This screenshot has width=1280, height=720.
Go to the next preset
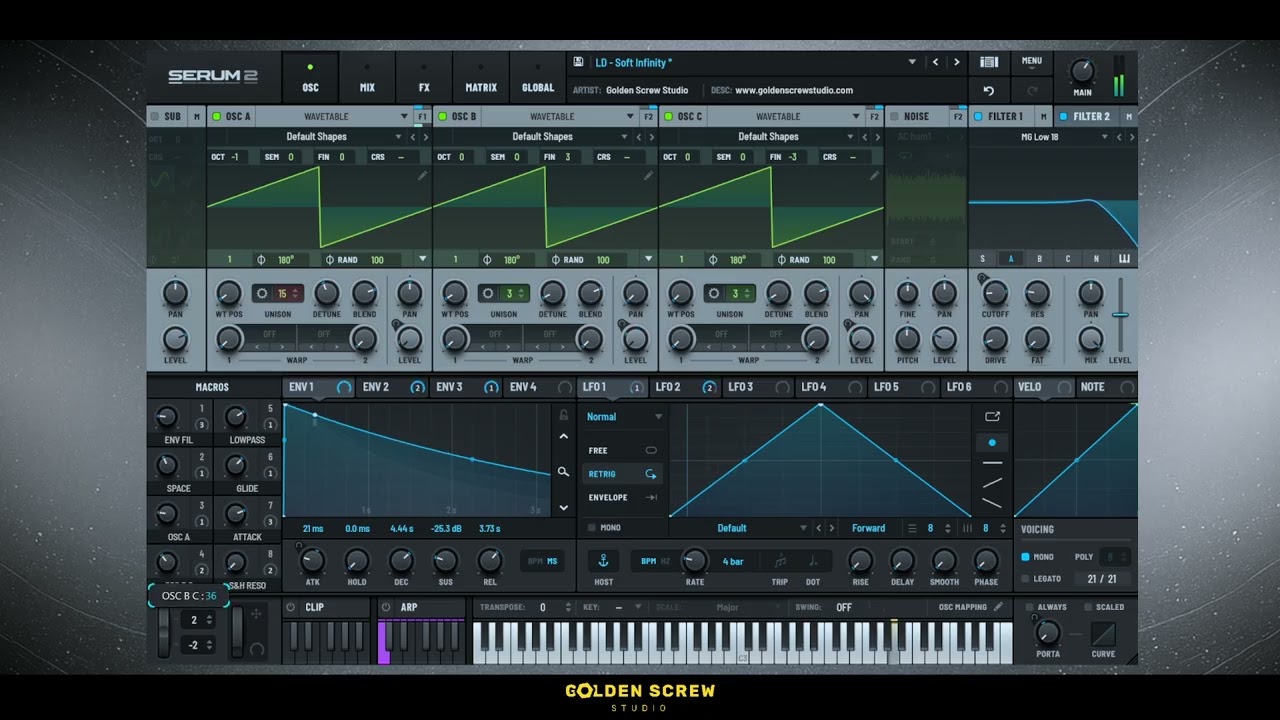[957, 62]
